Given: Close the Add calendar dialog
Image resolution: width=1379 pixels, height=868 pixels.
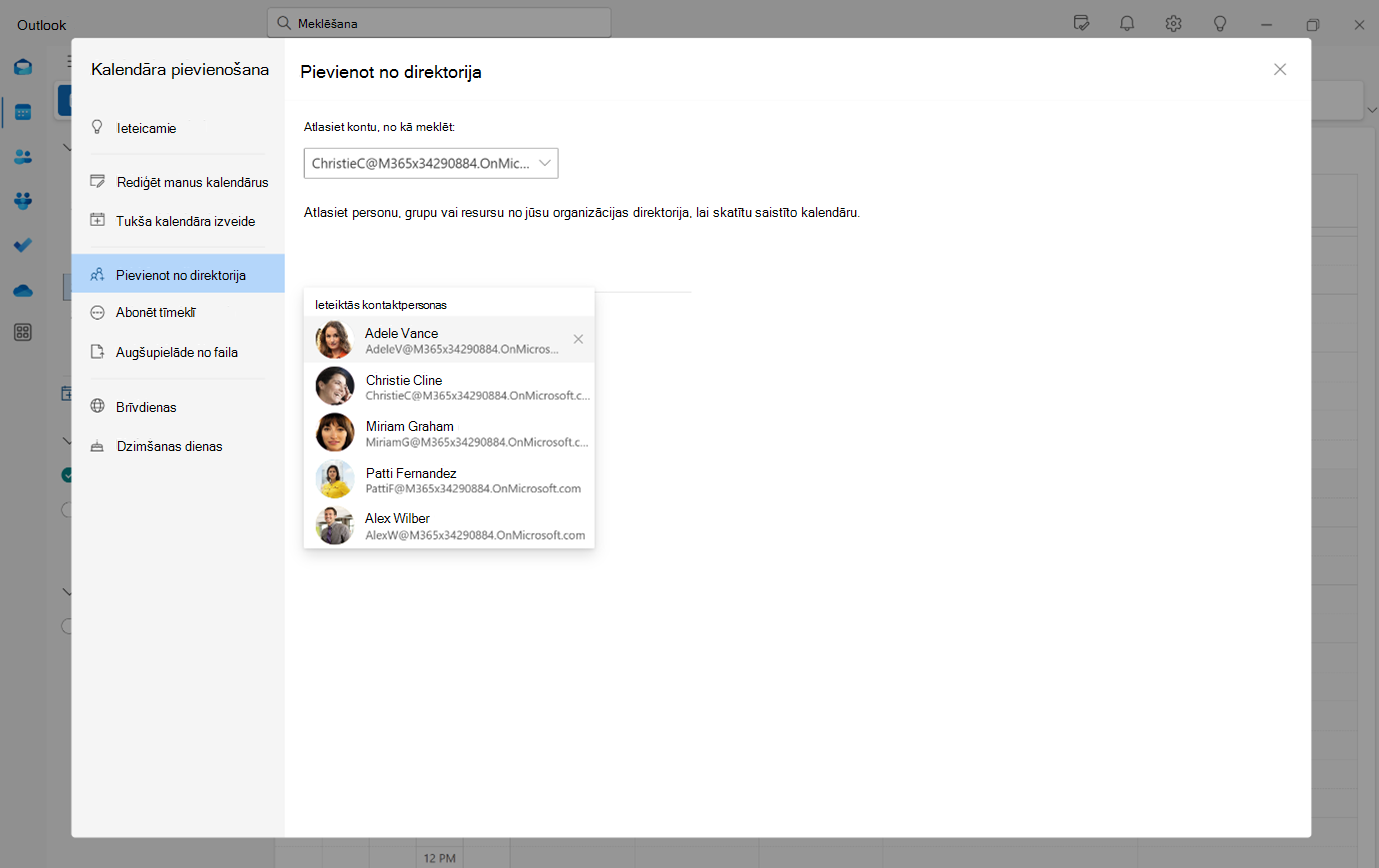Looking at the screenshot, I should click(1280, 69).
